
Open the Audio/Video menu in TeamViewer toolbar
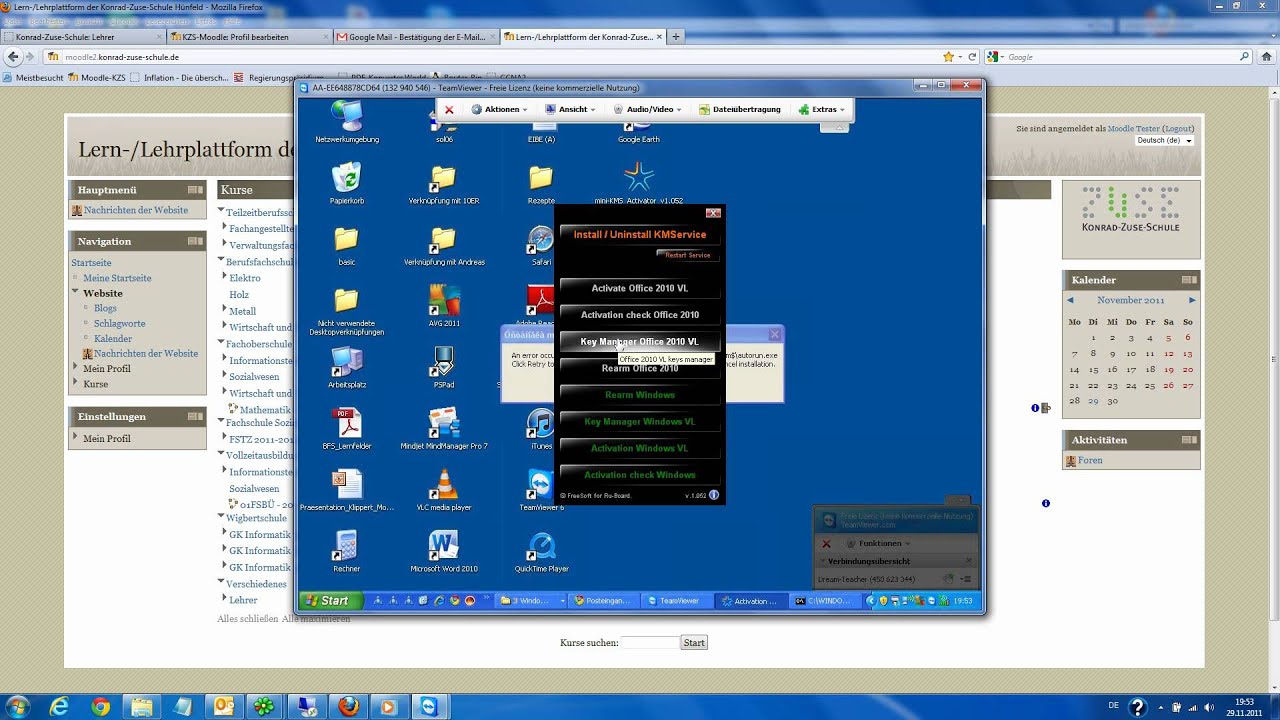coord(648,109)
